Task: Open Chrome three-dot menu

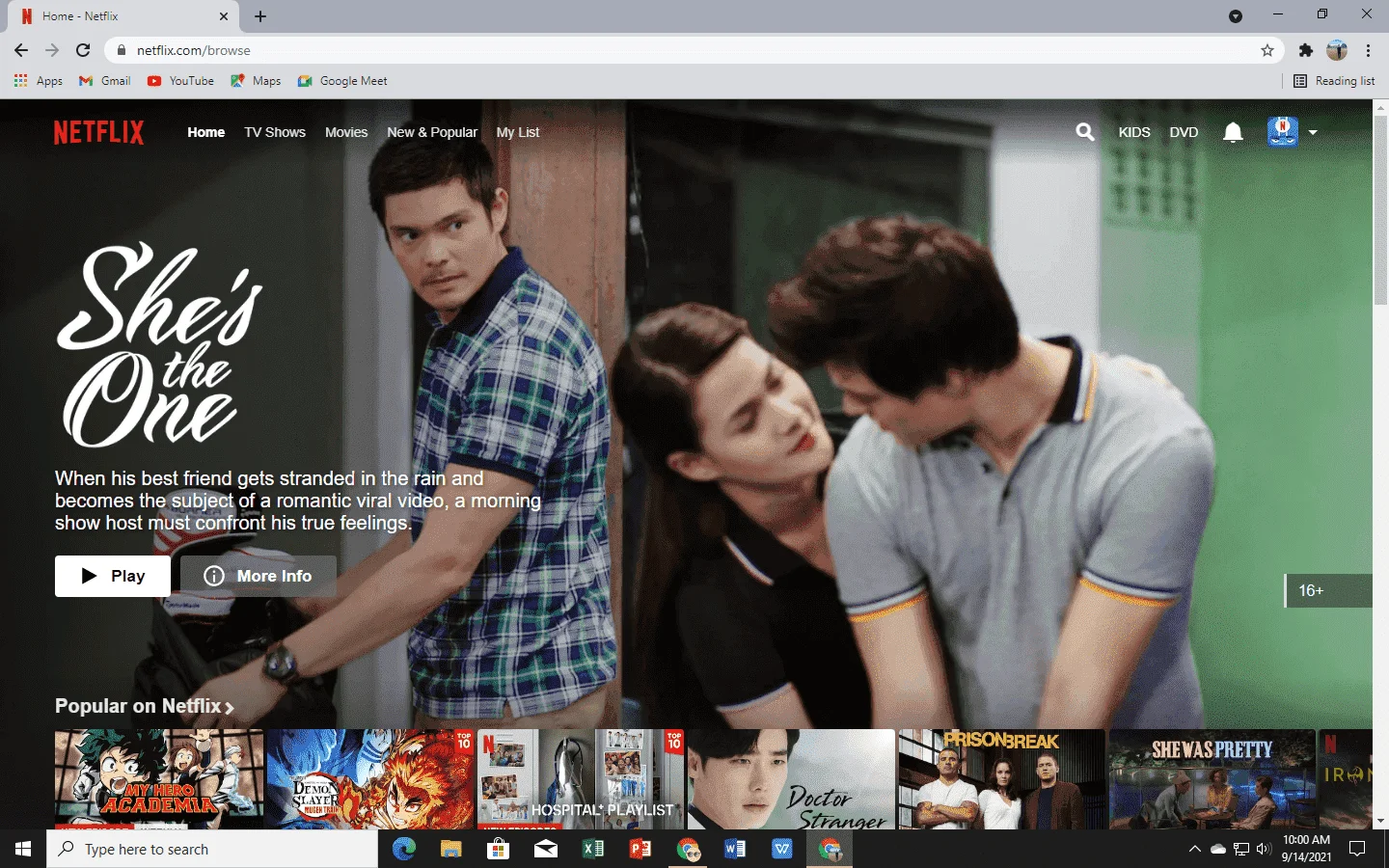Action: (1368, 50)
